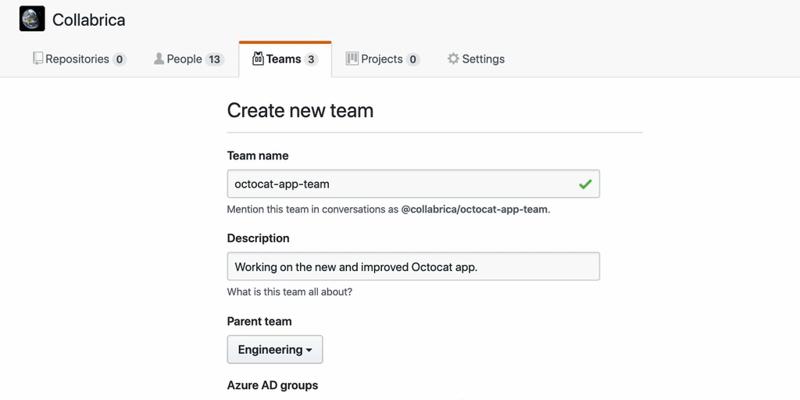Click the Collabrica organization name link
800x400 pixels.
89,19
